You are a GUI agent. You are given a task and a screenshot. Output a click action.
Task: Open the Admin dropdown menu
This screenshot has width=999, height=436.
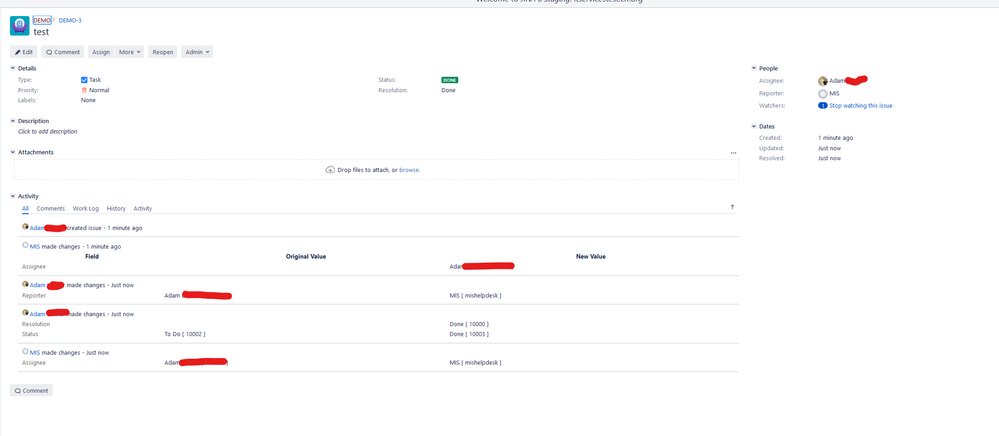pos(197,52)
